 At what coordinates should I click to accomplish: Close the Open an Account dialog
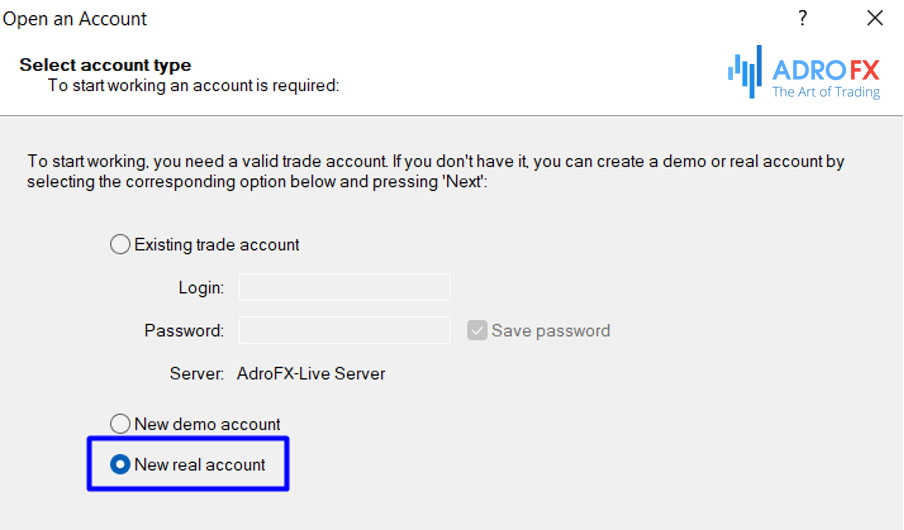tap(875, 18)
